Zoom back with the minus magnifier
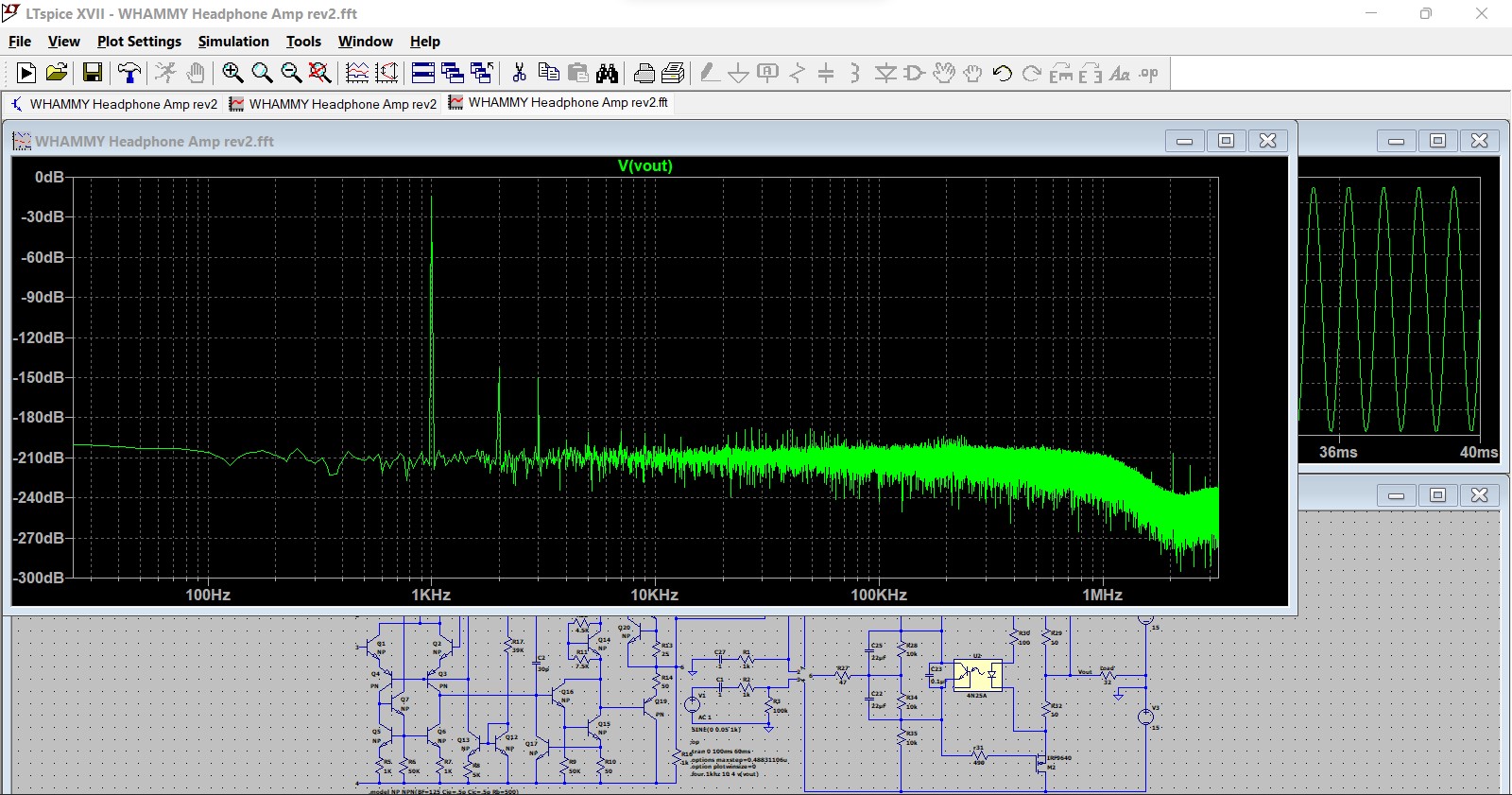This screenshot has width=1512, height=795. (x=291, y=73)
